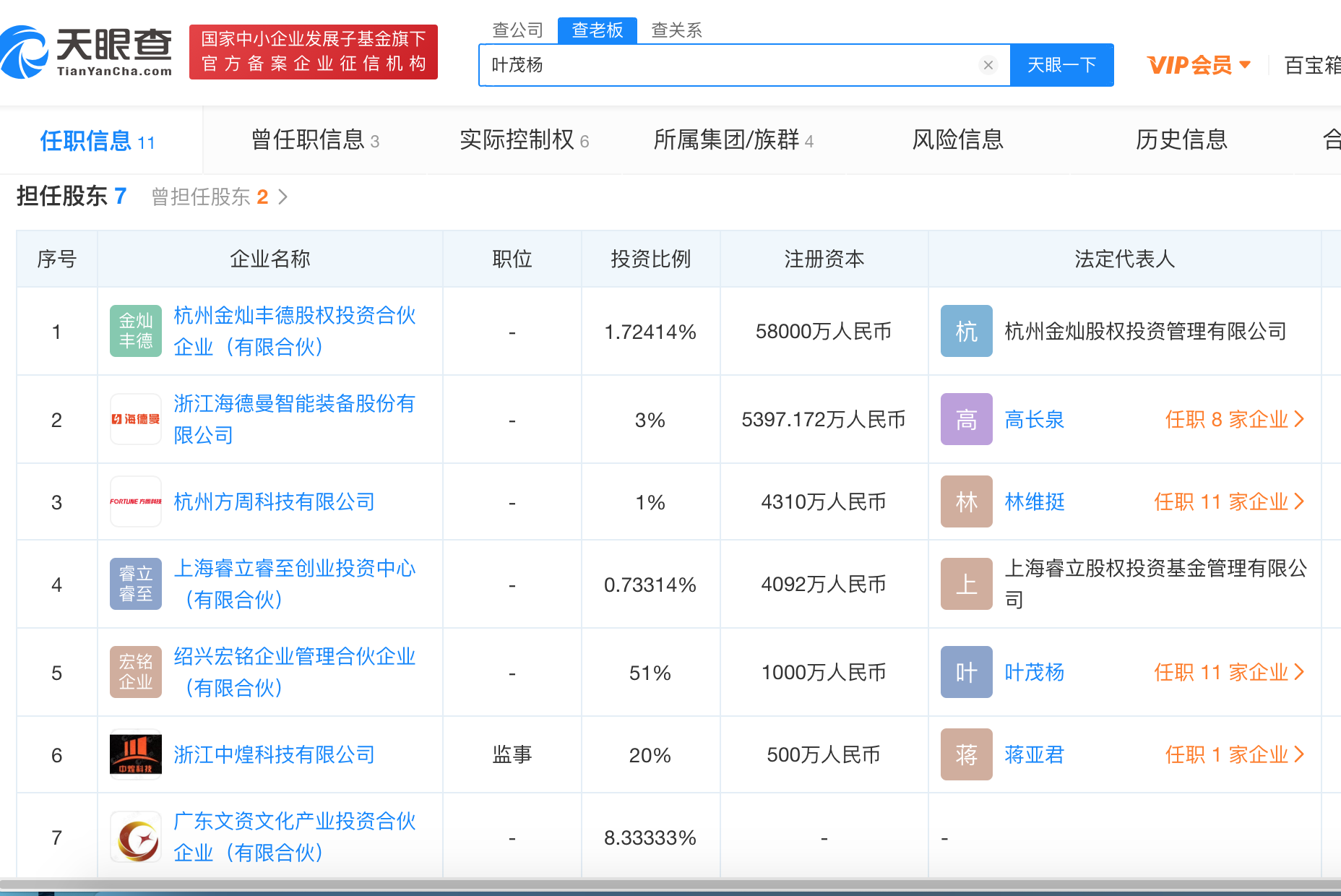Click the Fortune 方周科技 logo
1341x896 pixels.
click(x=136, y=501)
